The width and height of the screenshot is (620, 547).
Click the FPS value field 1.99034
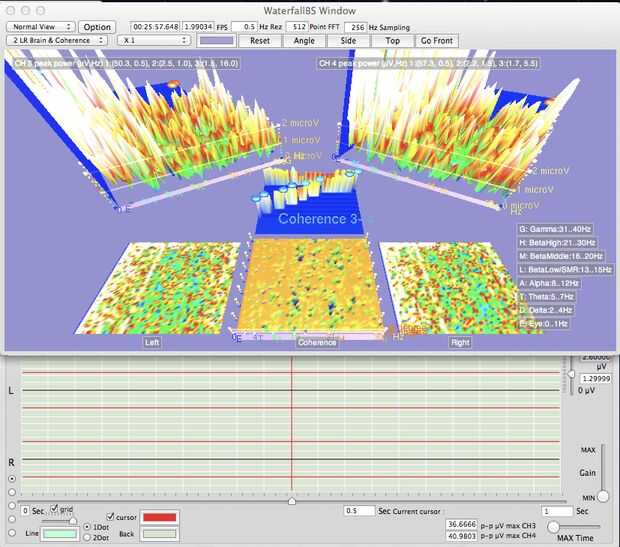tap(198, 27)
